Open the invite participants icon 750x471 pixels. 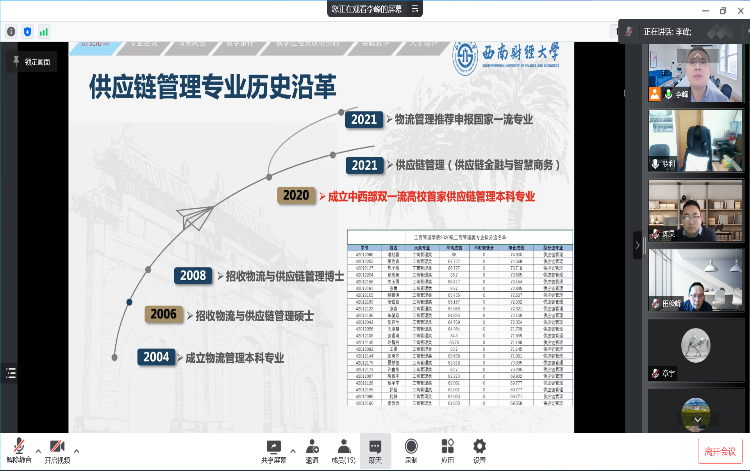[x=312, y=448]
